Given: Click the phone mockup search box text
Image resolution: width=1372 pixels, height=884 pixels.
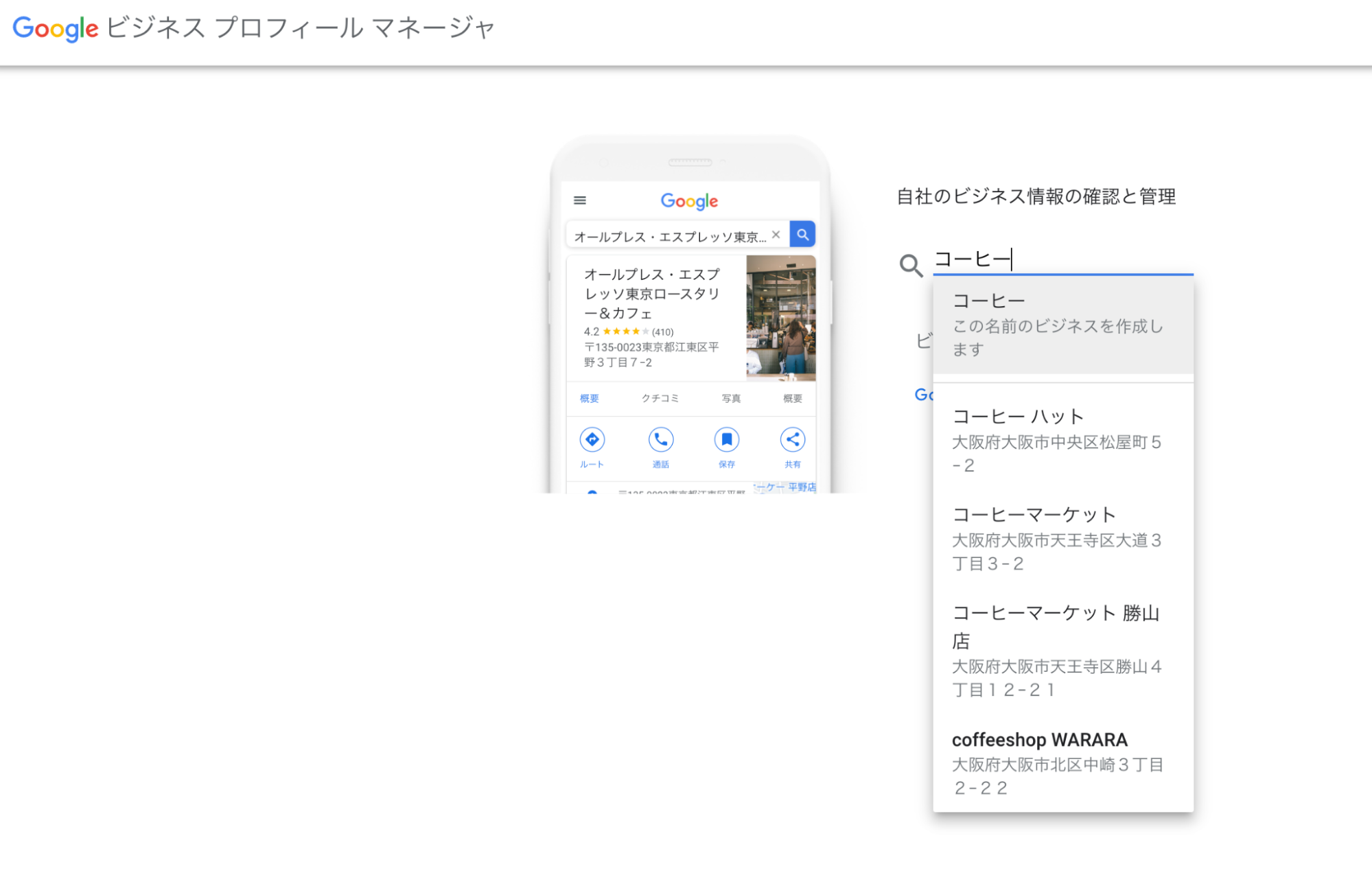Looking at the screenshot, I should 670,237.
